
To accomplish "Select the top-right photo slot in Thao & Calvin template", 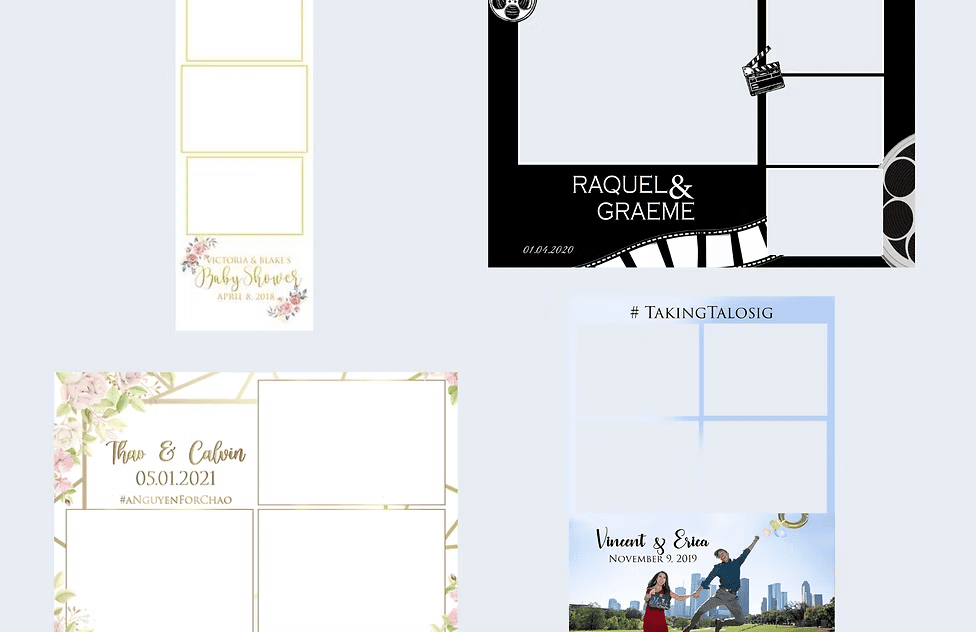I will coord(351,442).
